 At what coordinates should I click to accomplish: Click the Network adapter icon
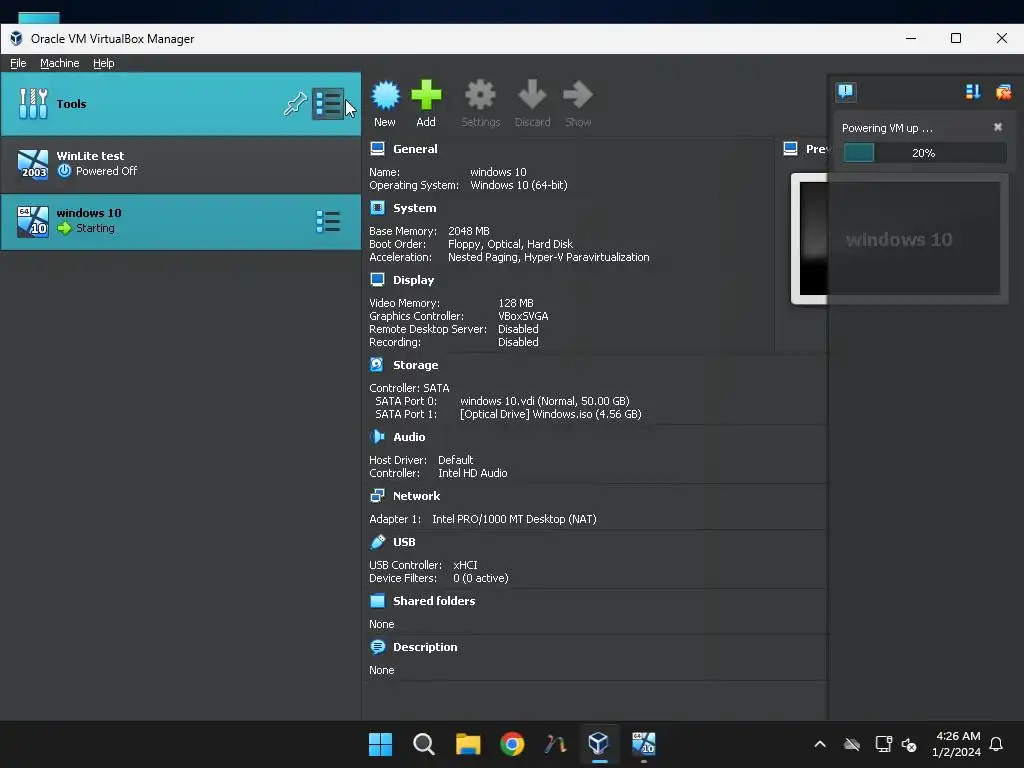coord(377,496)
